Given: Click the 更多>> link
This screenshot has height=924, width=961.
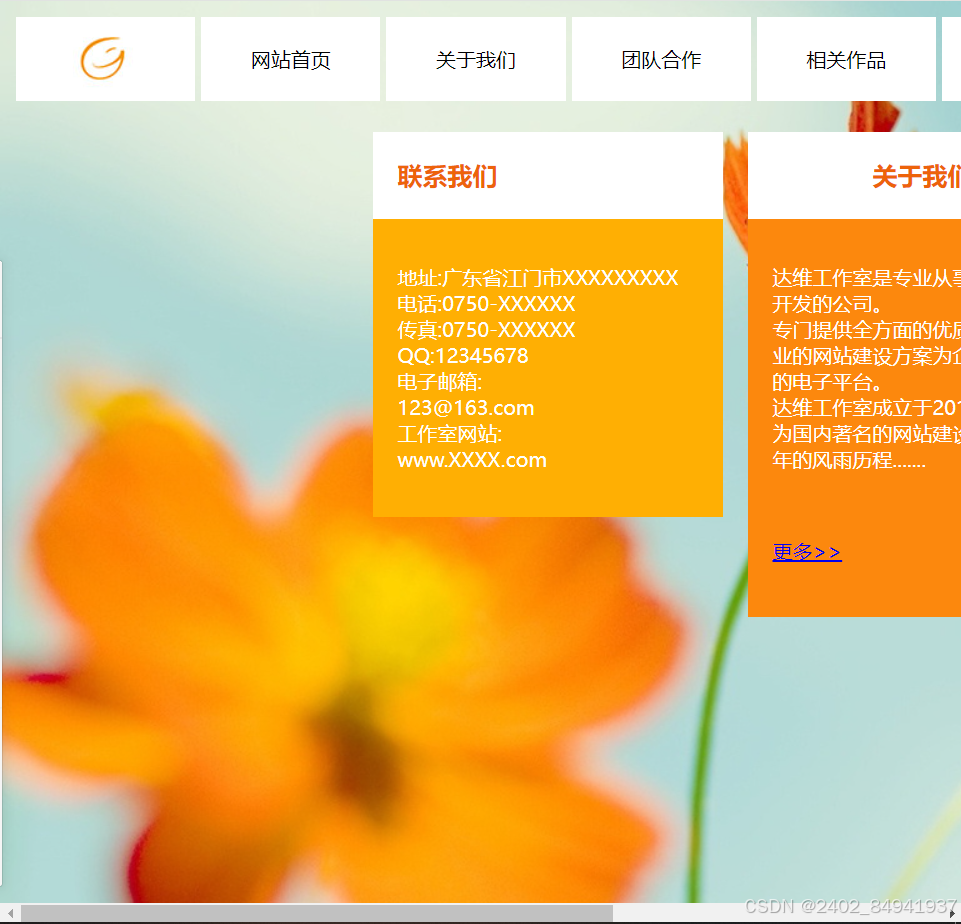Looking at the screenshot, I should [x=806, y=551].
